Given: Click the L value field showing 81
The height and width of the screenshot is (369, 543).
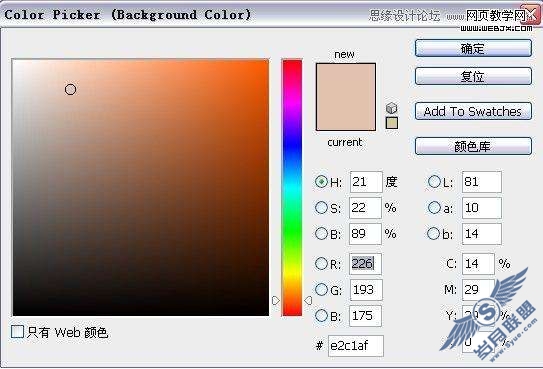Looking at the screenshot, I should 482,182.
